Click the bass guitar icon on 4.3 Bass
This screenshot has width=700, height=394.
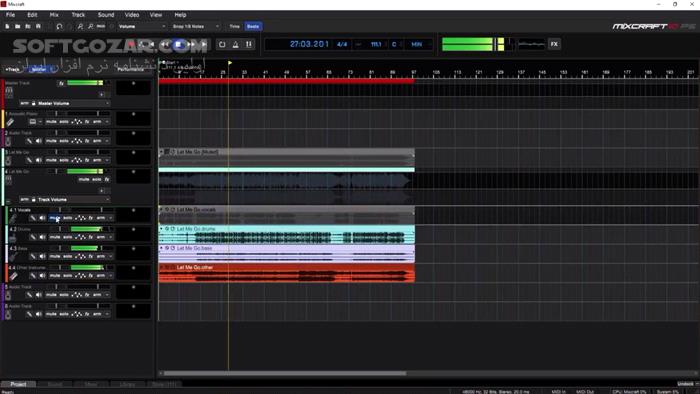[x=12, y=257]
